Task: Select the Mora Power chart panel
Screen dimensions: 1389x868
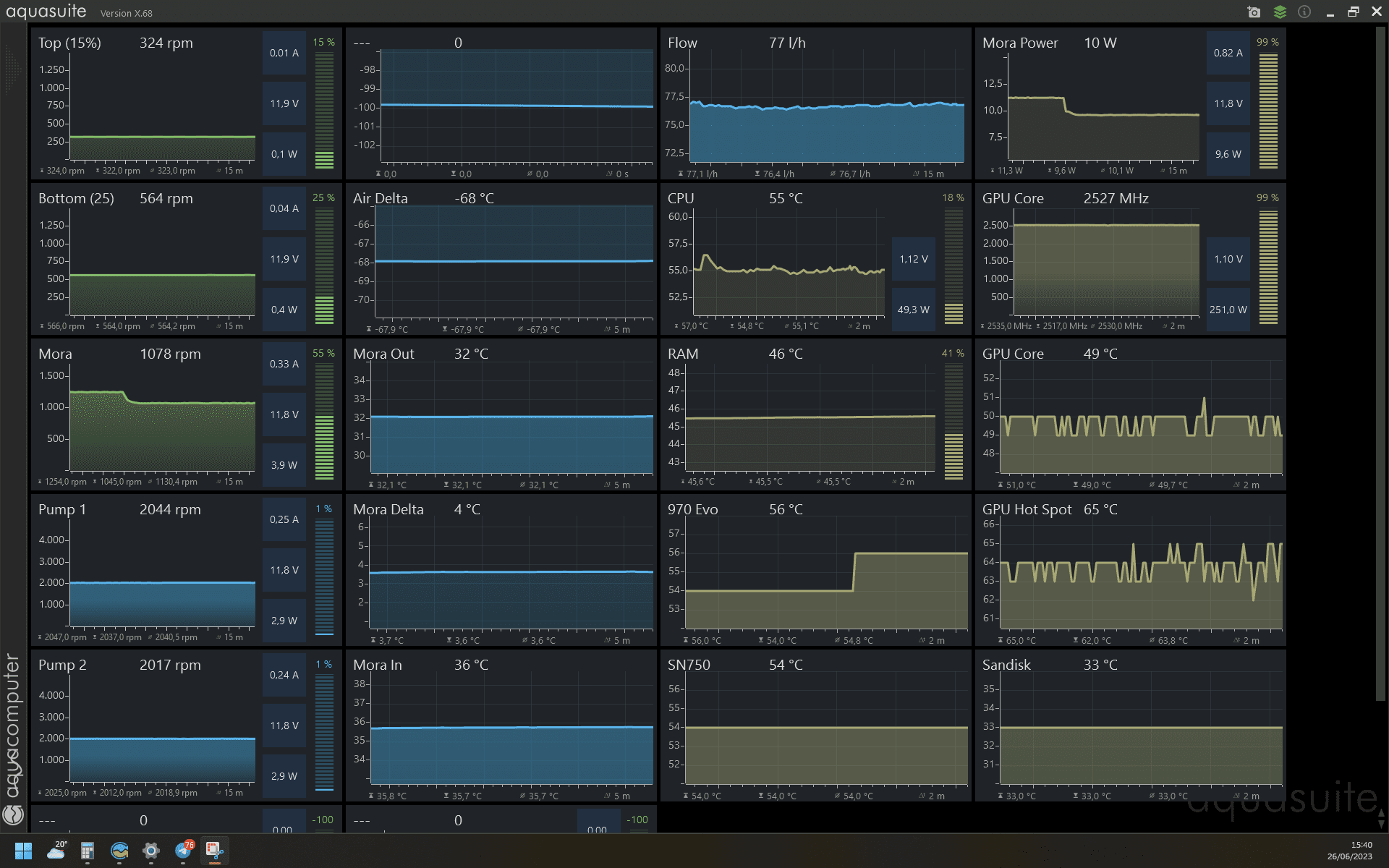Action: 1103,116
